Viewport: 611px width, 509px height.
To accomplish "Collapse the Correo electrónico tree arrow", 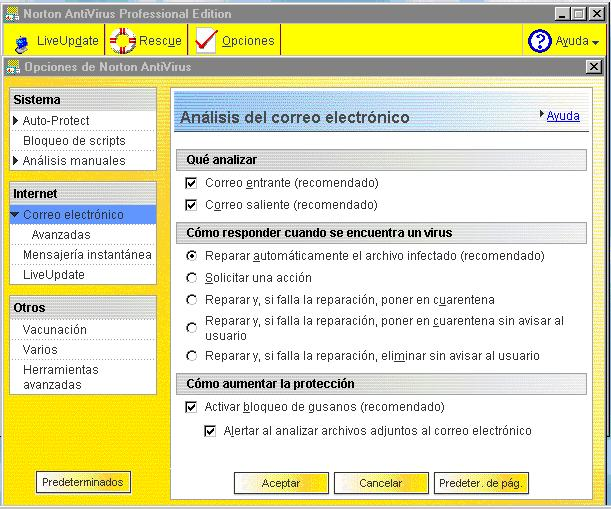I will pyautogui.click(x=15, y=214).
